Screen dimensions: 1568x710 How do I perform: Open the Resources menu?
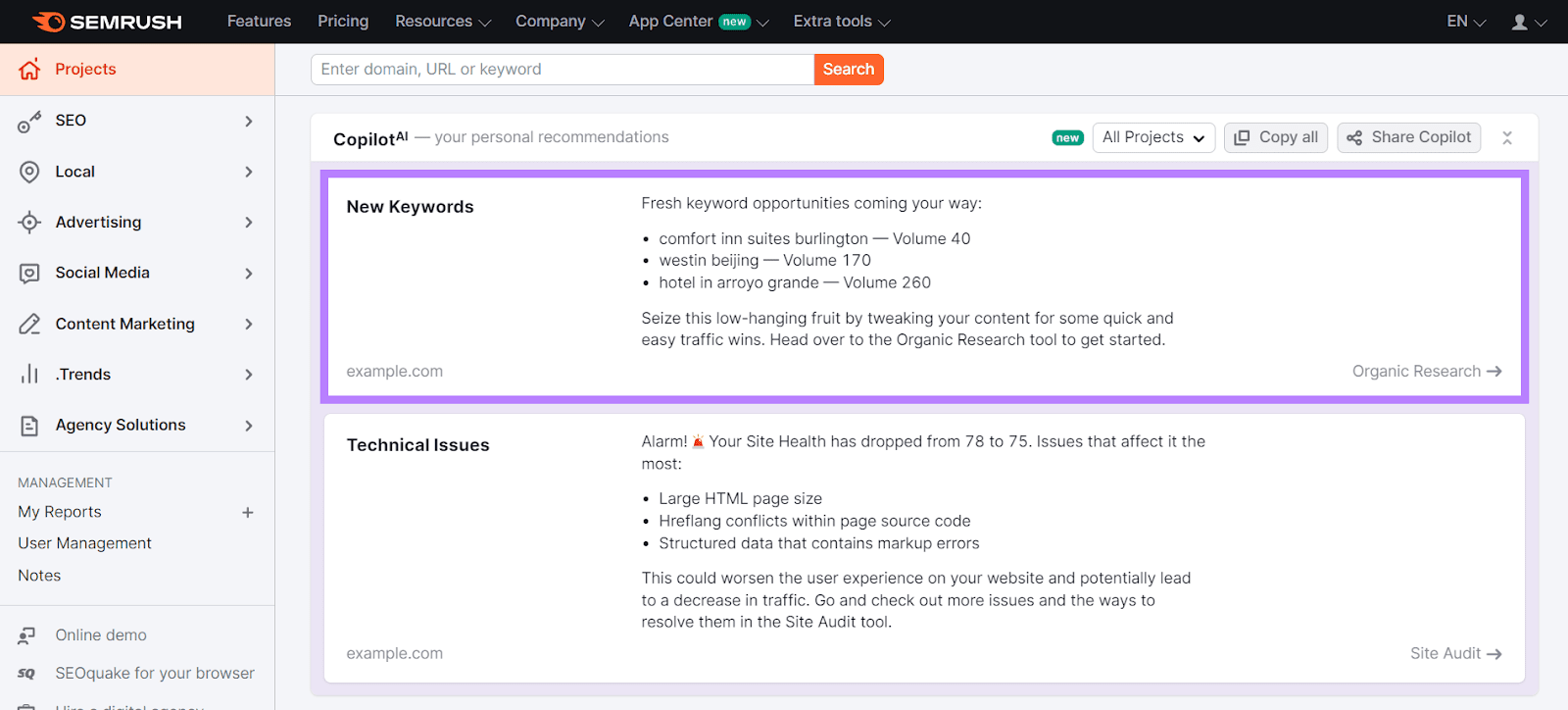point(443,21)
